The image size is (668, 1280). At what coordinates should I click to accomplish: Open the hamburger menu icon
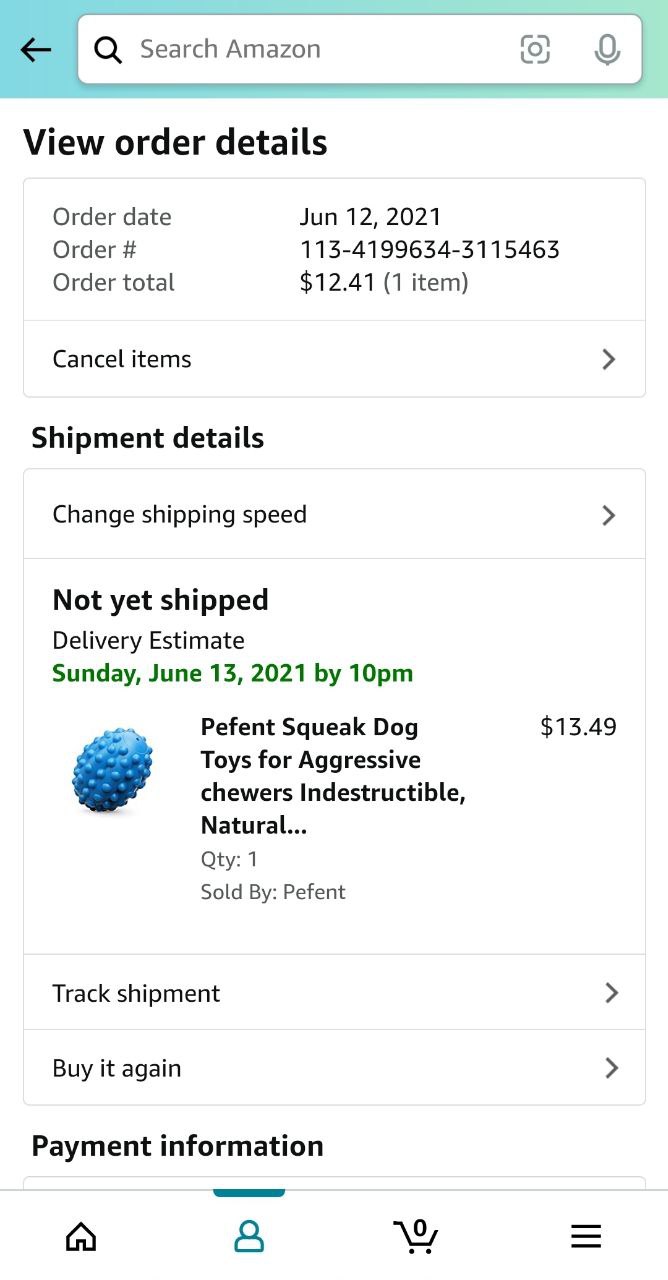click(x=586, y=1236)
